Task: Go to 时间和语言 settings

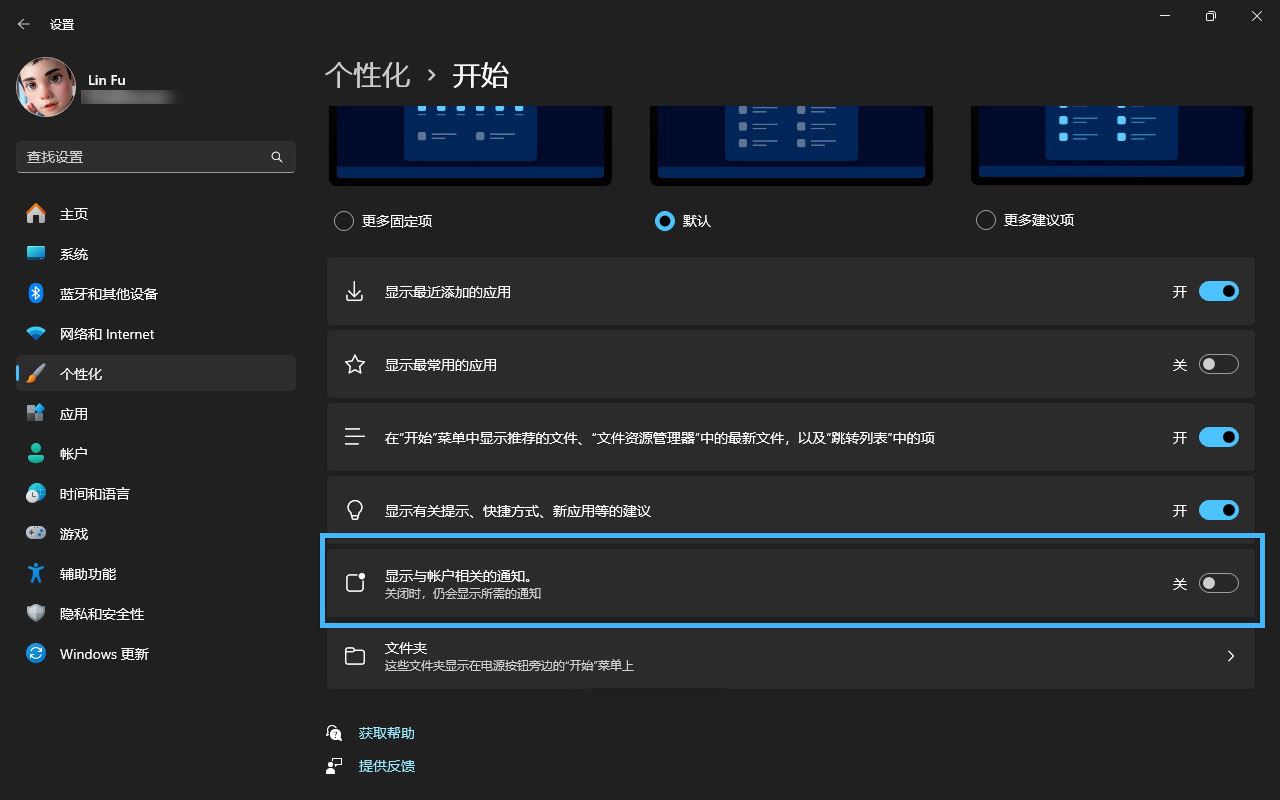Action: click(156, 494)
